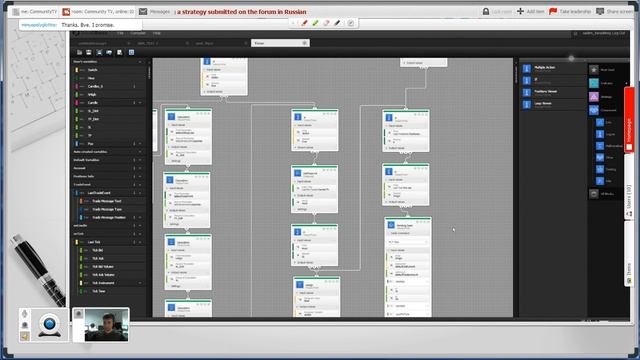
Task: Pick the black pen annotation tool
Action: point(337,23)
